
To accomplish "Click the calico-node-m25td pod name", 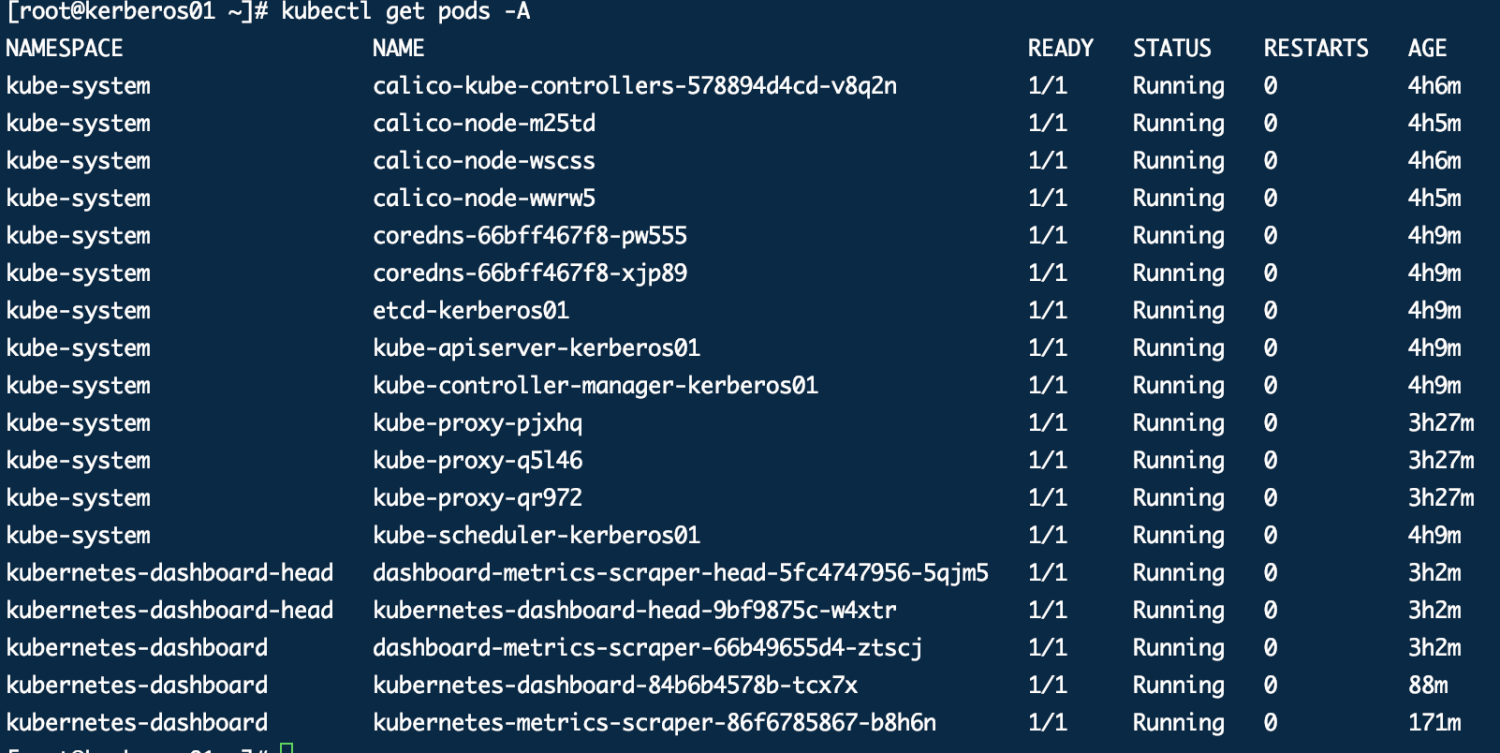I will (x=484, y=123).
